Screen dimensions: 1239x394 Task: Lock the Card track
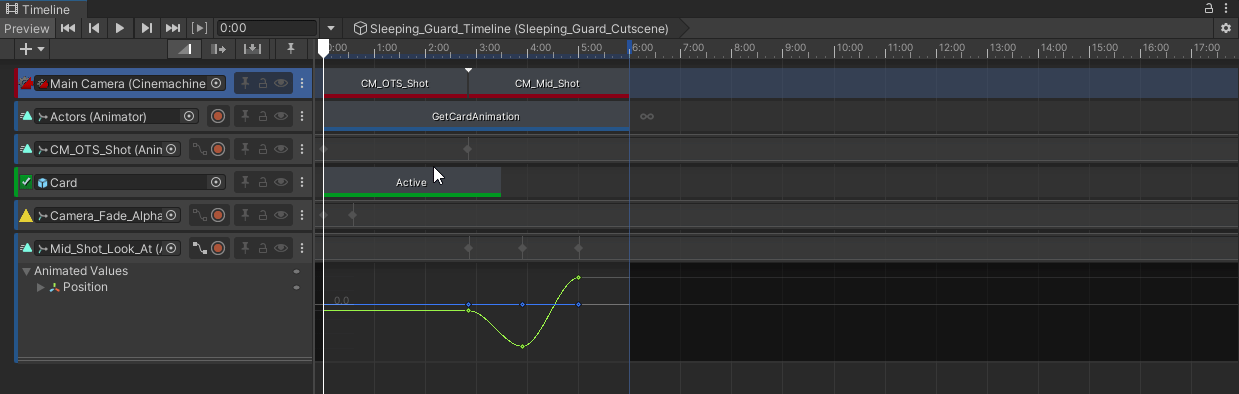point(262,183)
